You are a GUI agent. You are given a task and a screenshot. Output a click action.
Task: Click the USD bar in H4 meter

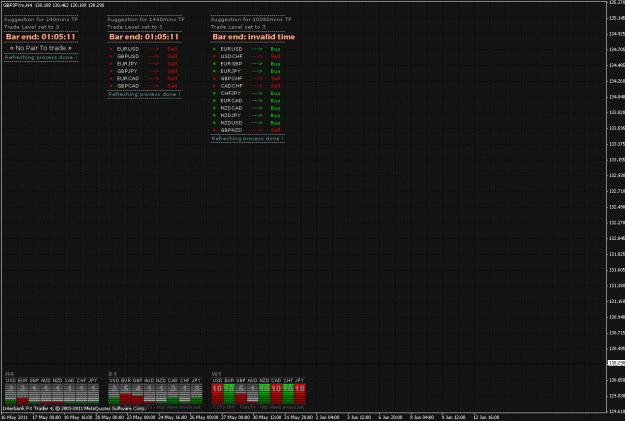pos(10,393)
